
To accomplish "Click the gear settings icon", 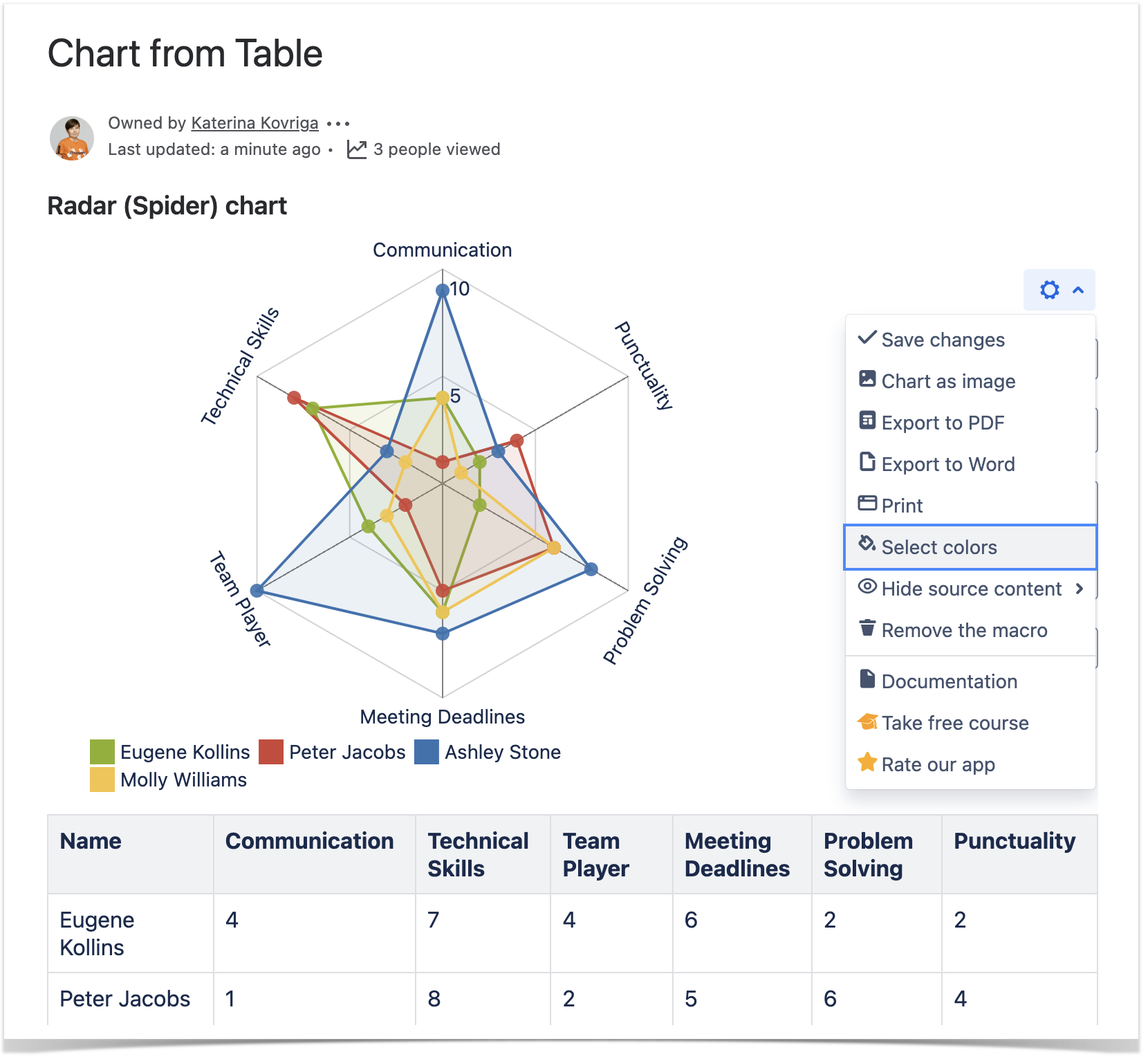I will tap(1049, 290).
